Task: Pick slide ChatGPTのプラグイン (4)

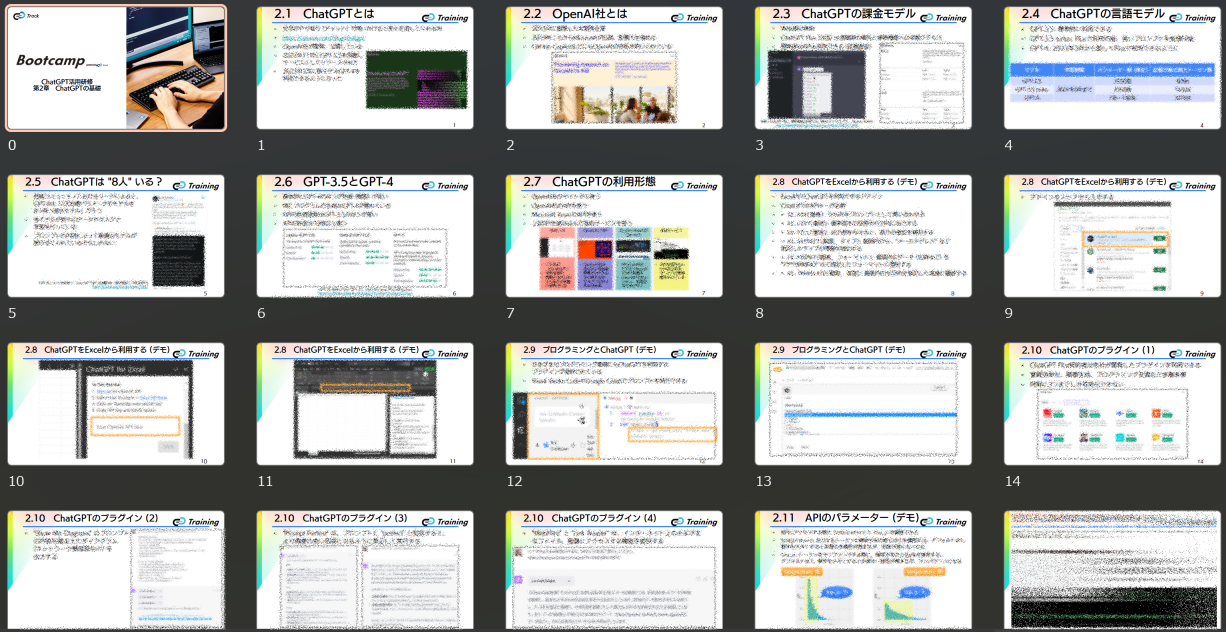Action: pos(614,570)
